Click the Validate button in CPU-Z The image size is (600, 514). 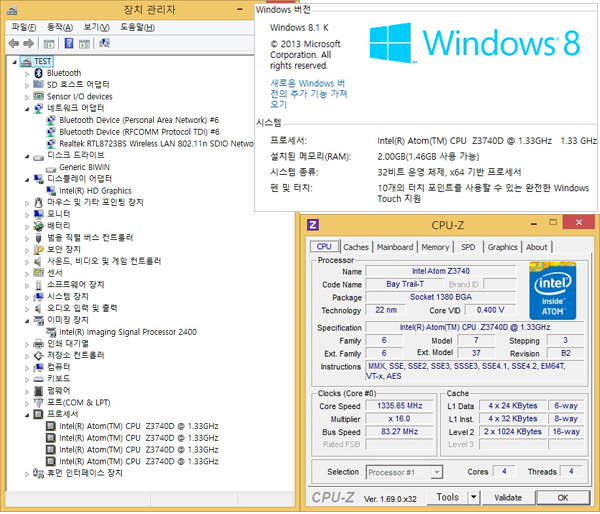tap(508, 498)
